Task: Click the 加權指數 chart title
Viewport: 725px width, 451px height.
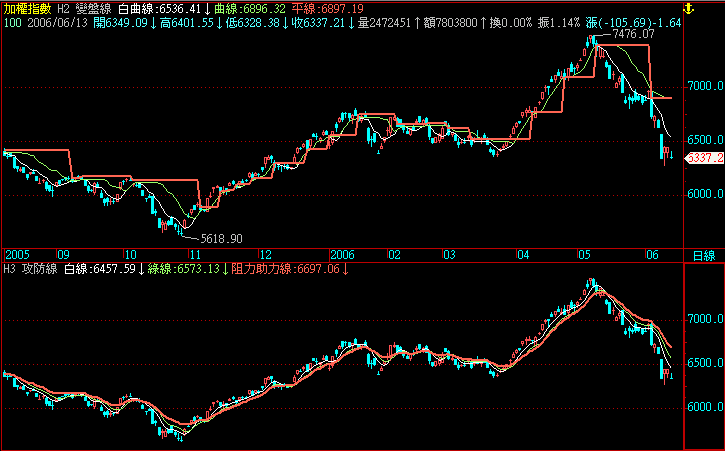Action: pyautogui.click(x=27, y=9)
